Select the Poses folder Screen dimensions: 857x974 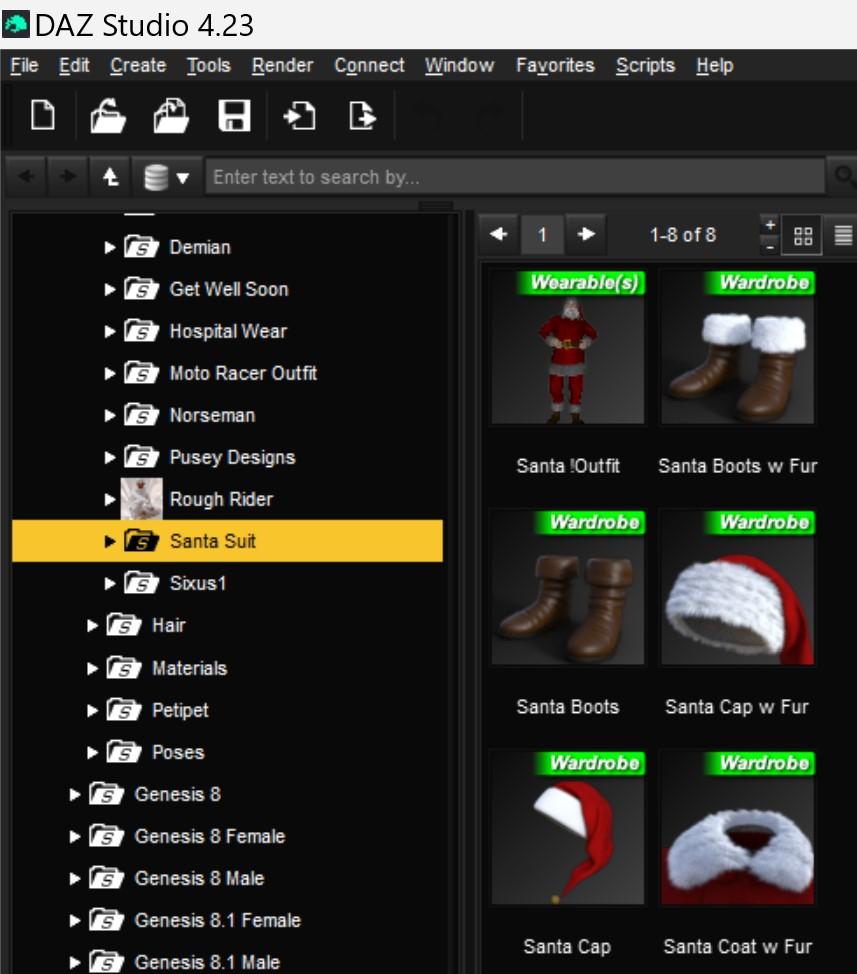178,752
